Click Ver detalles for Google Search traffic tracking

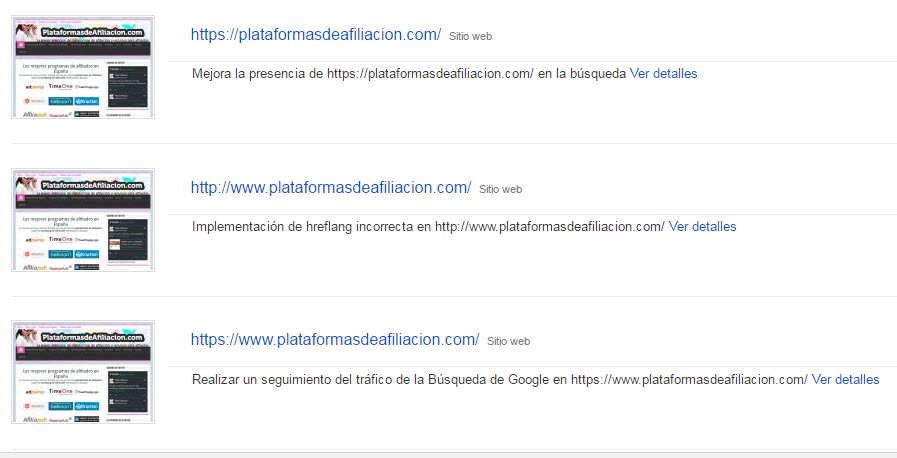point(846,380)
